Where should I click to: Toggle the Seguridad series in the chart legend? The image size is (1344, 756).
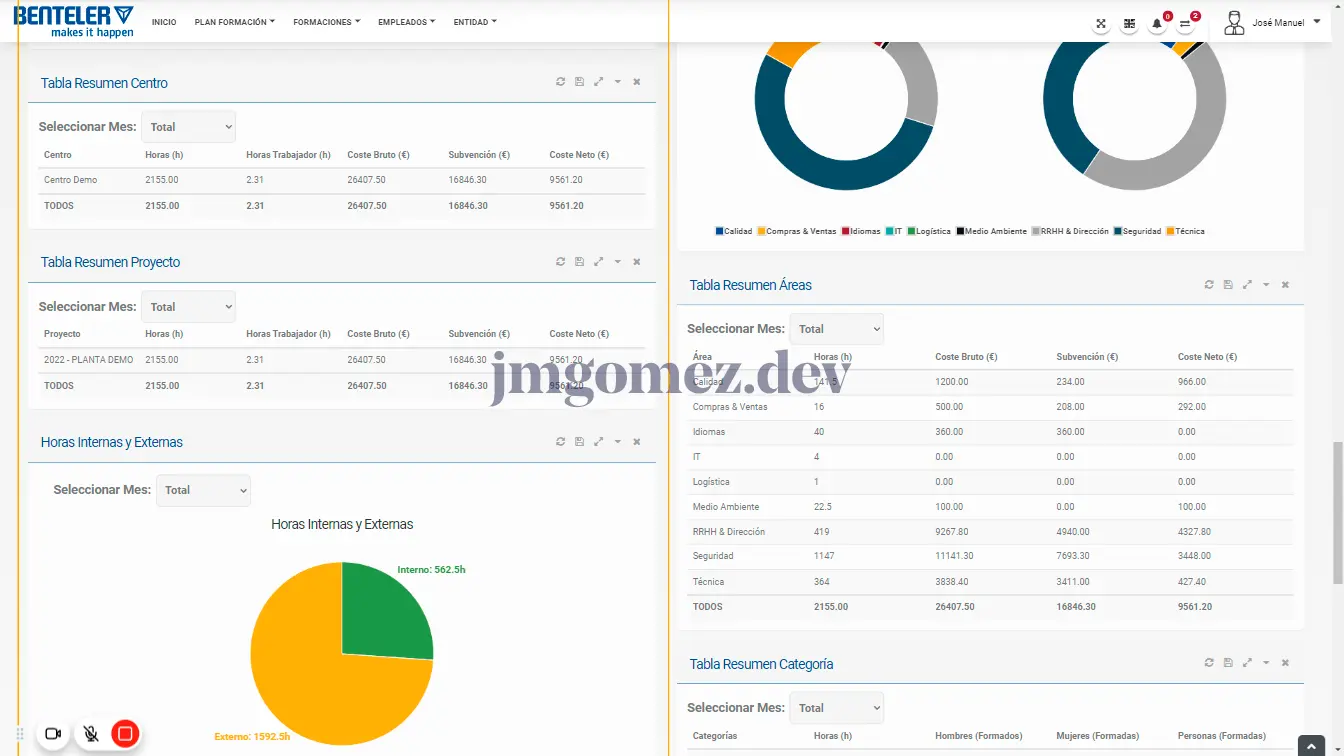(1137, 231)
